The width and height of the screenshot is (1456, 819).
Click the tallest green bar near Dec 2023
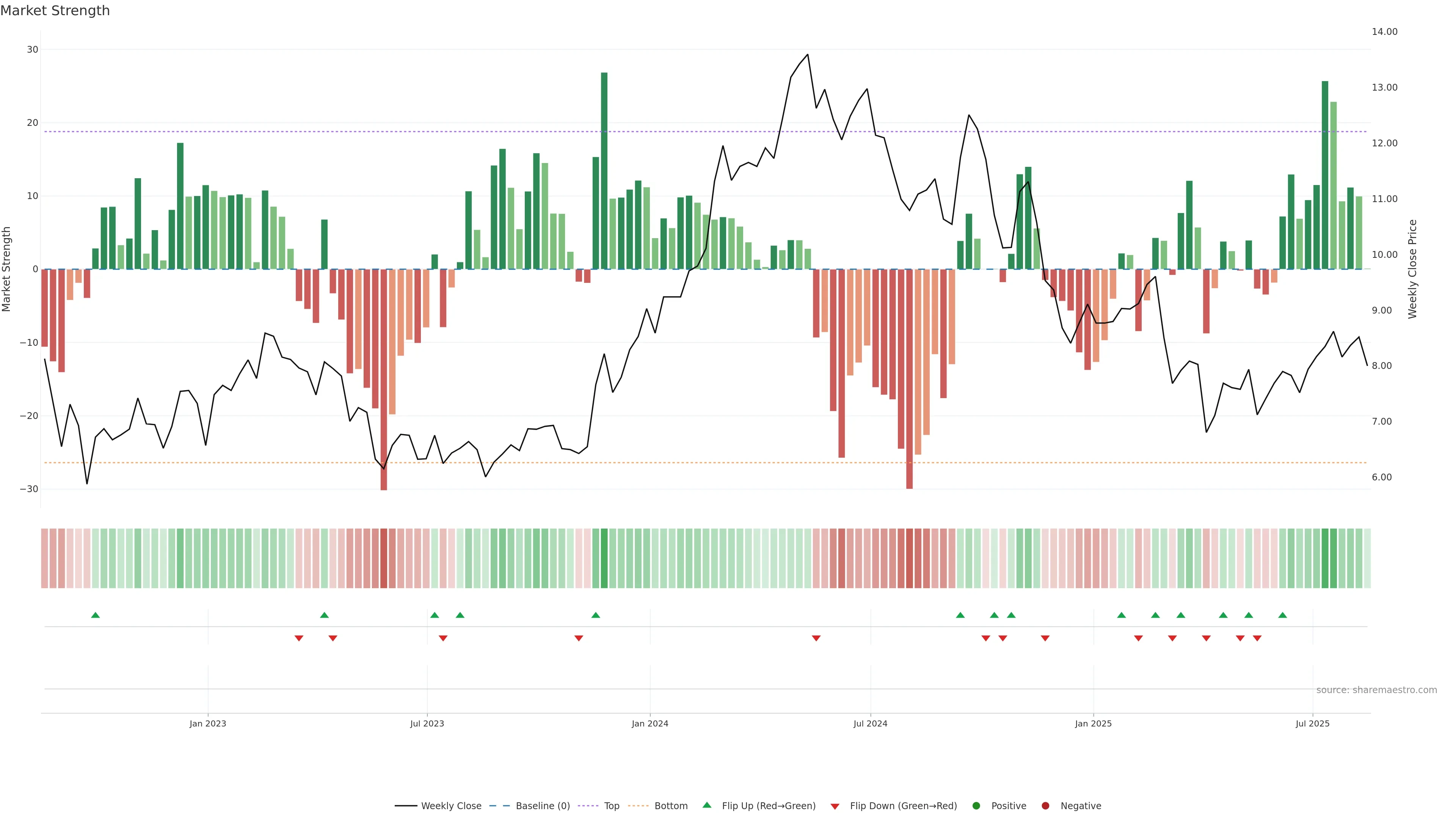[604, 169]
